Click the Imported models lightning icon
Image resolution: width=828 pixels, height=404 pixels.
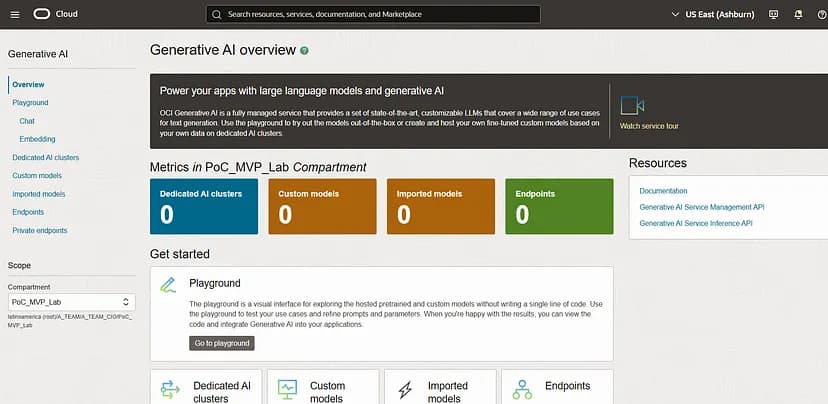(x=405, y=390)
